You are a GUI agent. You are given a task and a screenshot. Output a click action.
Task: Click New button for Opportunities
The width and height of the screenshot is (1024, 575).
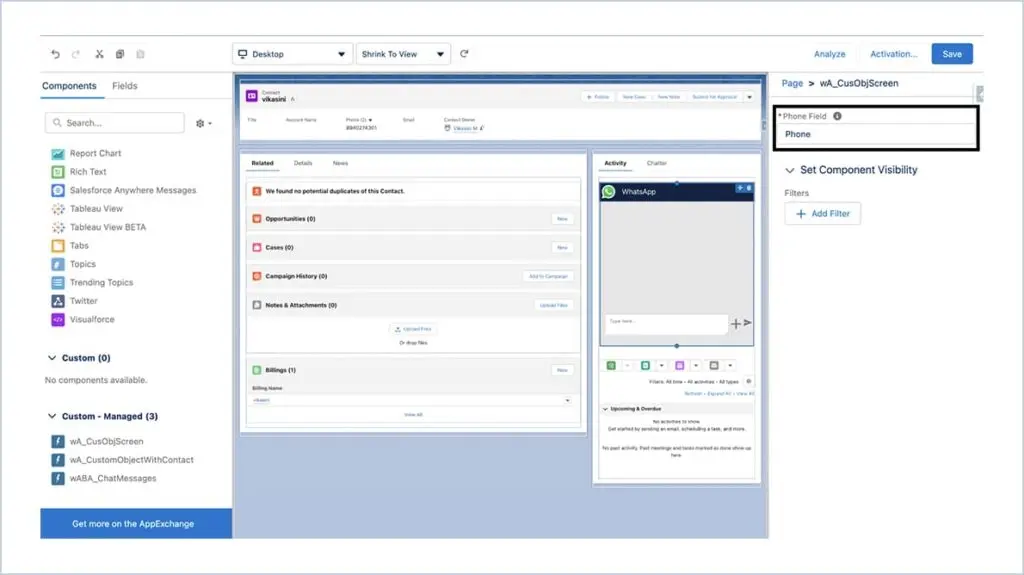pyautogui.click(x=562, y=219)
